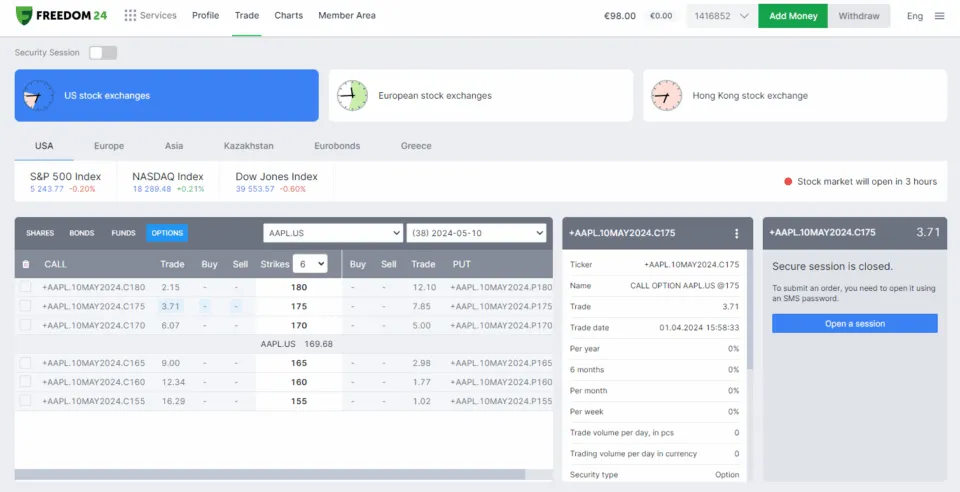
Task: Open three-dot menu for +AAPL.10MAY2024.C175 panel
Action: tap(737, 233)
